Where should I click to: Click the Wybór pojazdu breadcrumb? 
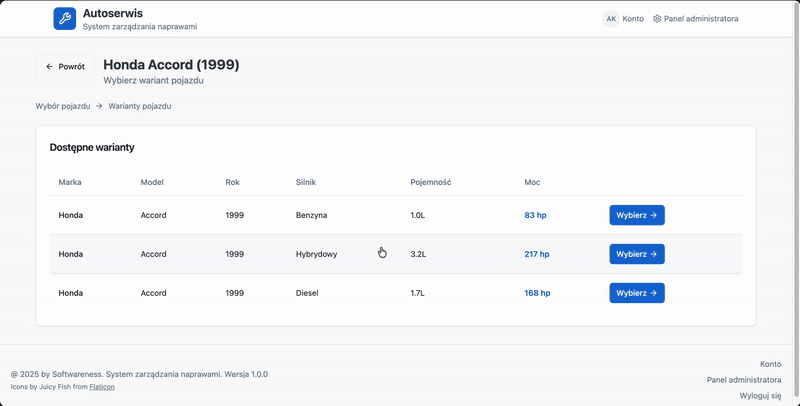pos(63,106)
